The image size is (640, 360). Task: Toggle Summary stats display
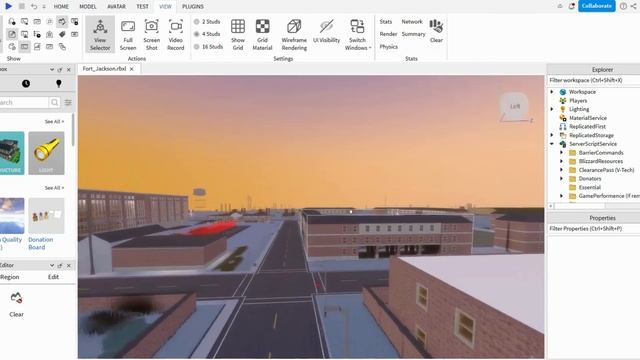pyautogui.click(x=413, y=34)
